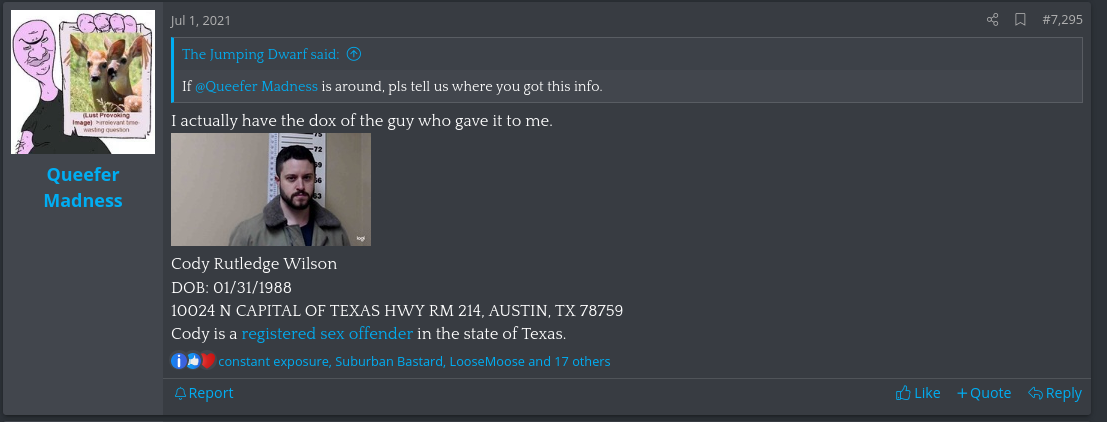Click the red heart reaction icon
1107x422 pixels.
(x=208, y=361)
